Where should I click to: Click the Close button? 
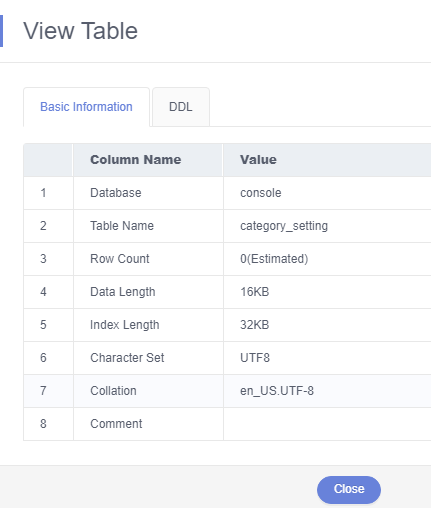coord(349,489)
